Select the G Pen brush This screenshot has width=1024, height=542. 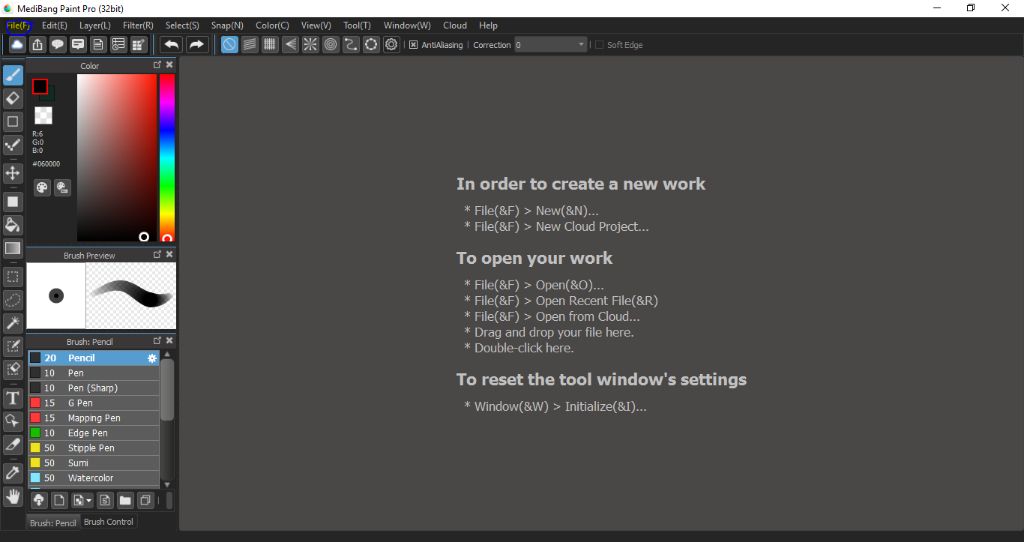pos(94,403)
